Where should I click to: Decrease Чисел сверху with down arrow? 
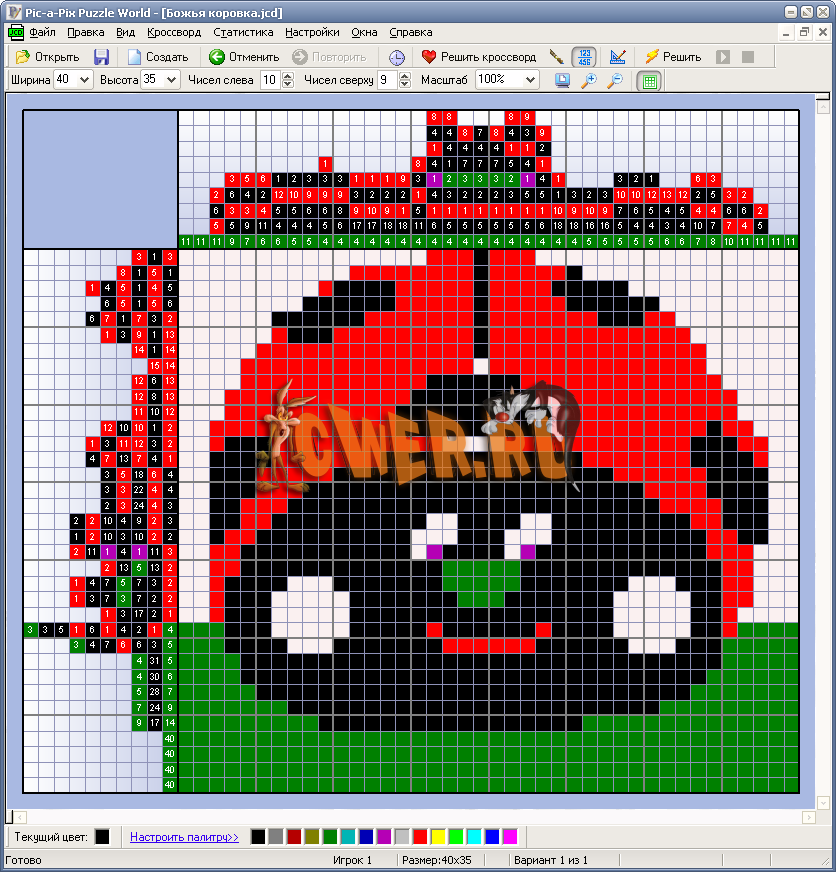tap(405, 84)
